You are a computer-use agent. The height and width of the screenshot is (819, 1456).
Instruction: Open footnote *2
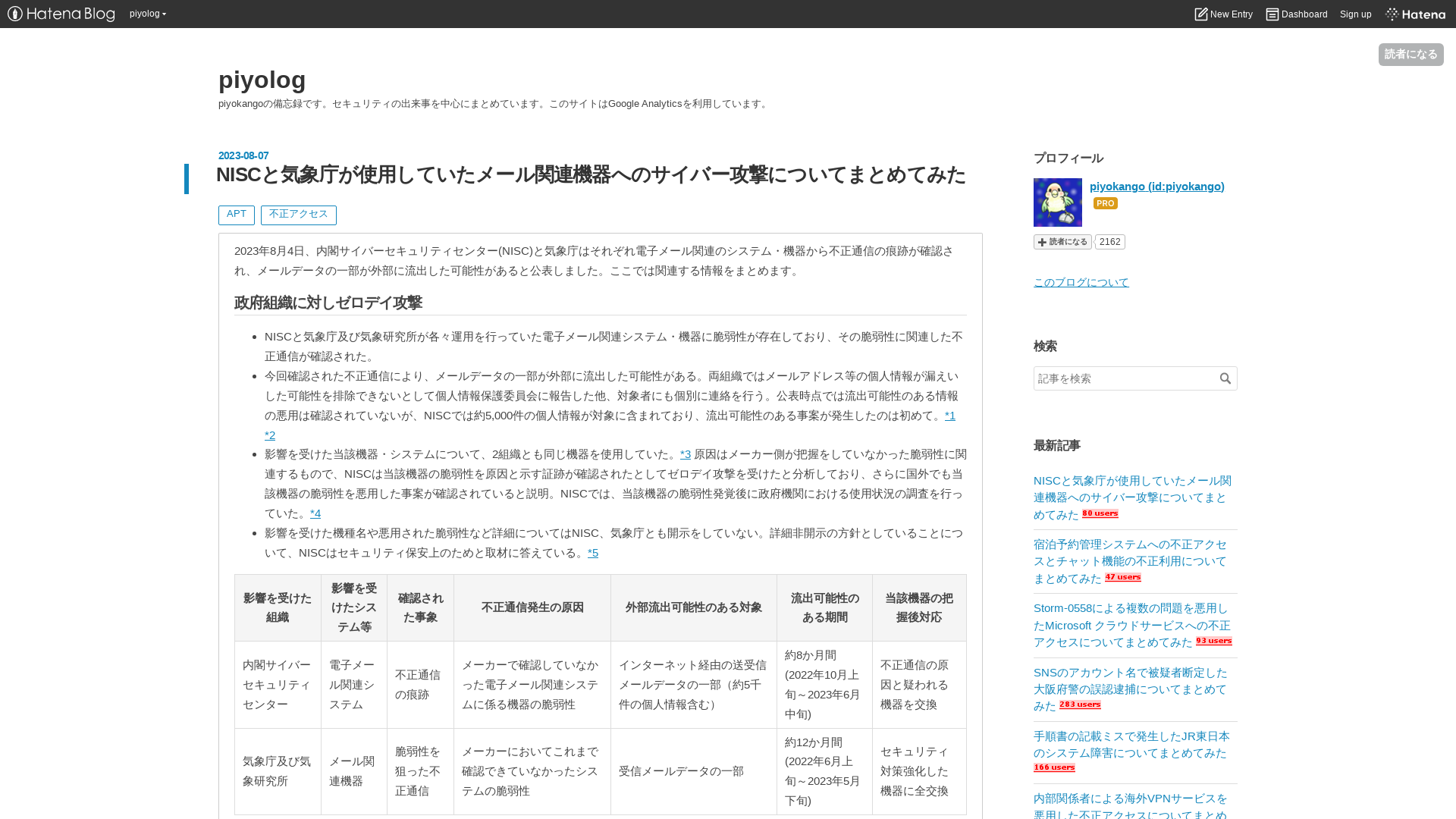pyautogui.click(x=270, y=435)
